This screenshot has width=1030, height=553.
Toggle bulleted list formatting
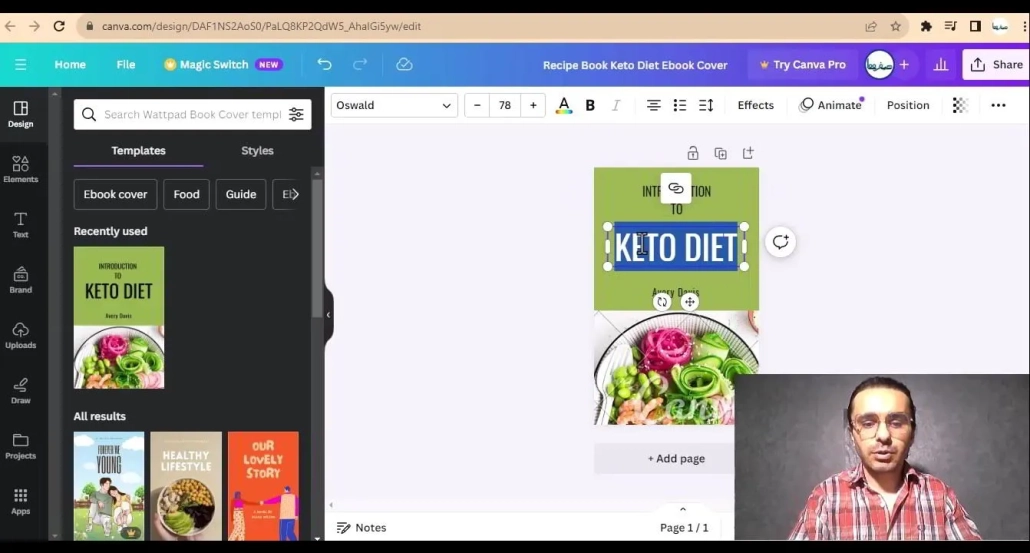pos(680,105)
